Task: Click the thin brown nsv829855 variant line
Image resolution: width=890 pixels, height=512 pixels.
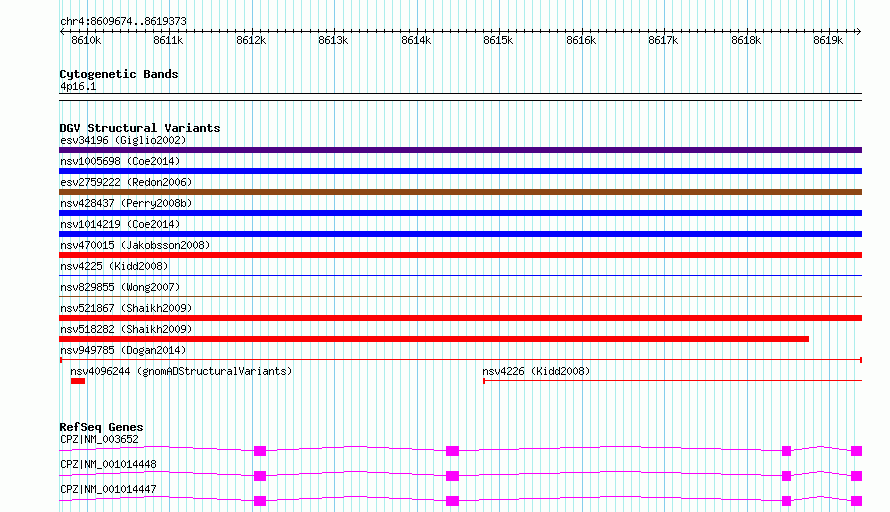Action: point(460,296)
